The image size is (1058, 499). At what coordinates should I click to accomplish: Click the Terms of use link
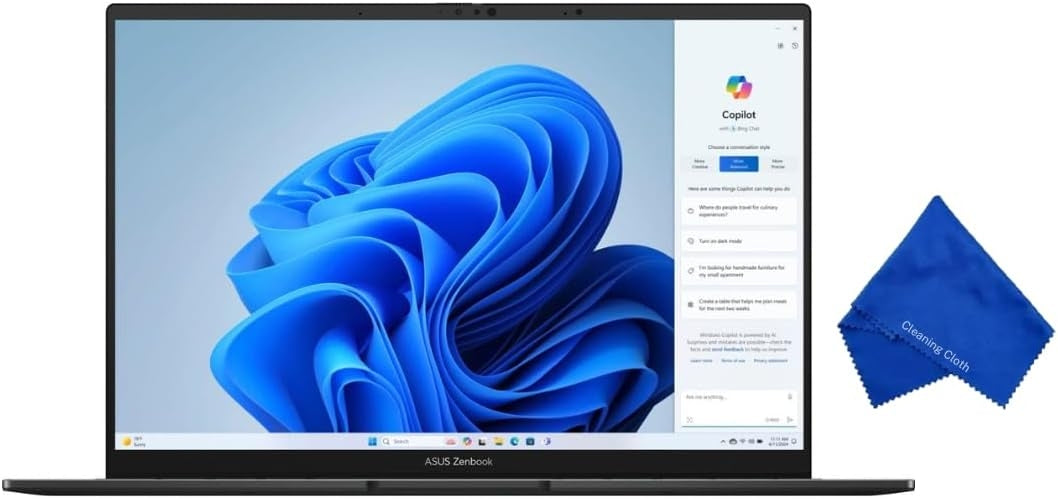pos(733,361)
